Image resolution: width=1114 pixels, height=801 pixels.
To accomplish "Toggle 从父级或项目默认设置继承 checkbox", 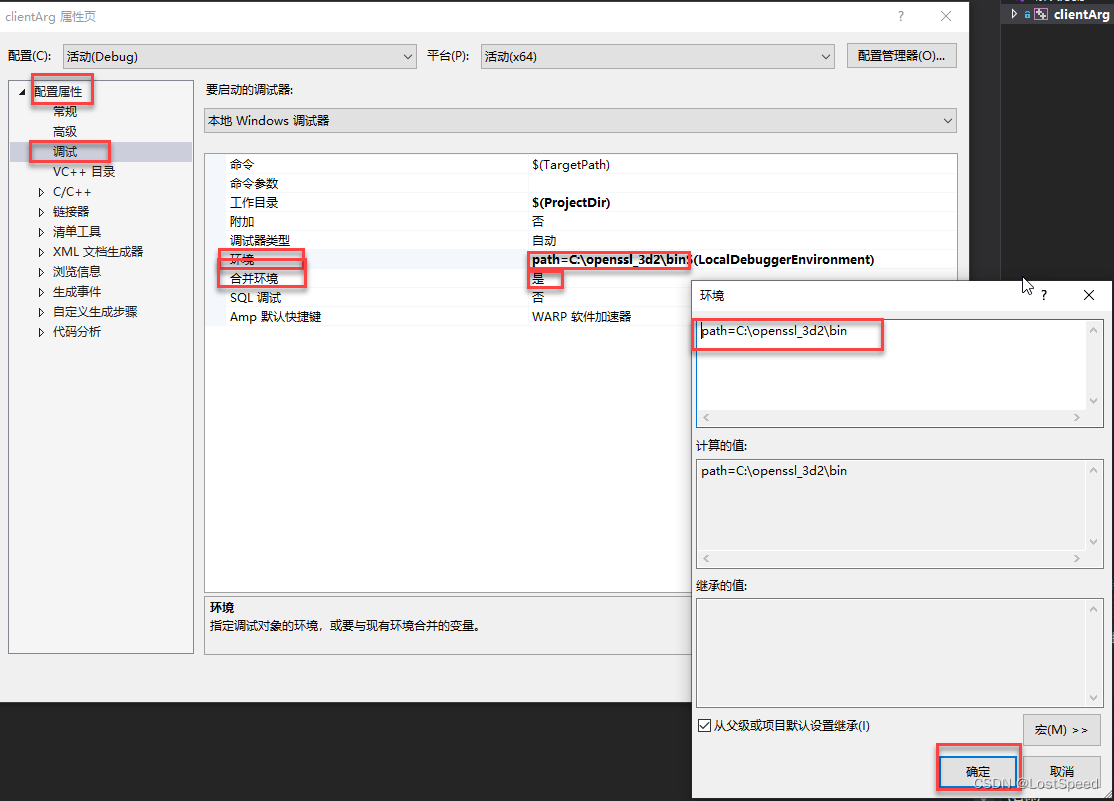I will [705, 726].
